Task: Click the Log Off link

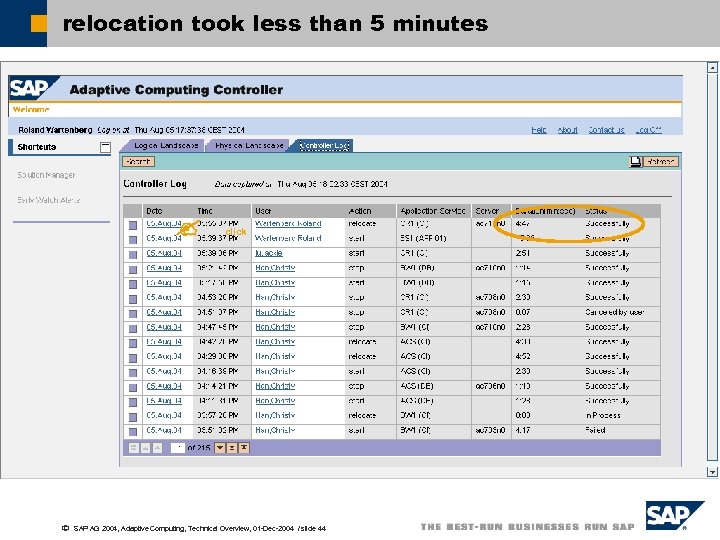Action: pyautogui.click(x=648, y=130)
